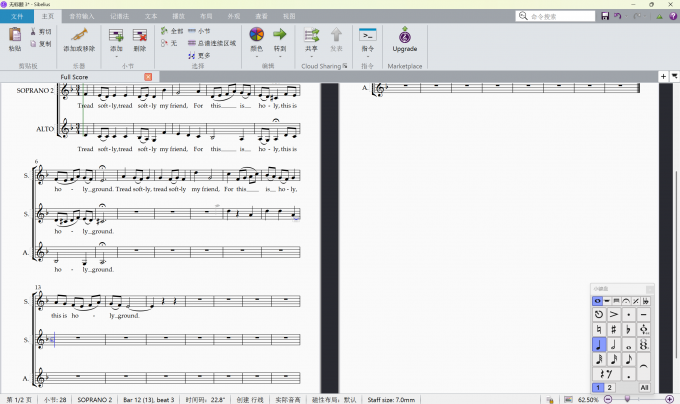Click the Undo arrow icon
Screen dimensions: 680x404
click(x=618, y=16)
